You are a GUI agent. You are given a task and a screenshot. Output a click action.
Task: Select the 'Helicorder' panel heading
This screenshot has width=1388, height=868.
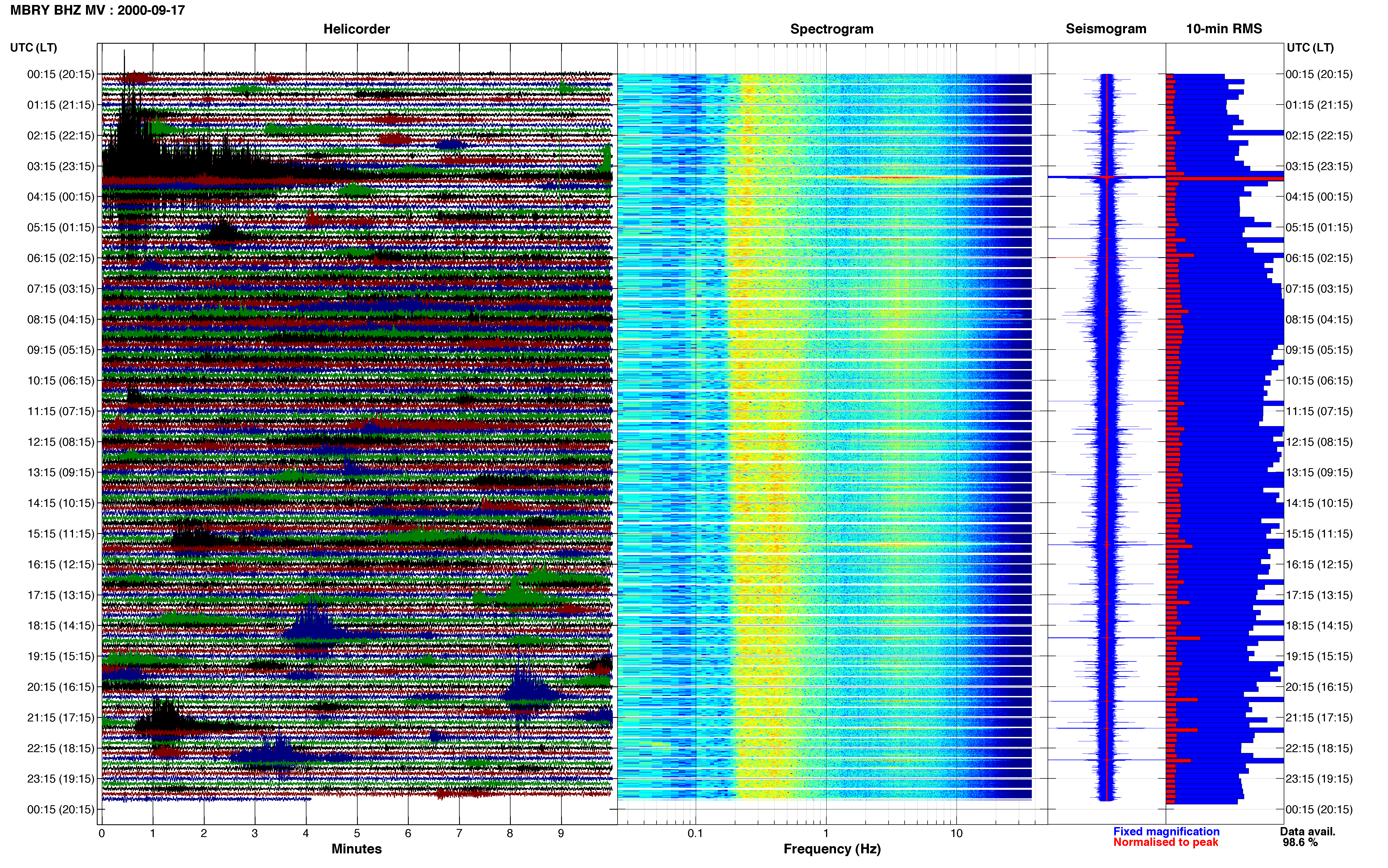356,29
